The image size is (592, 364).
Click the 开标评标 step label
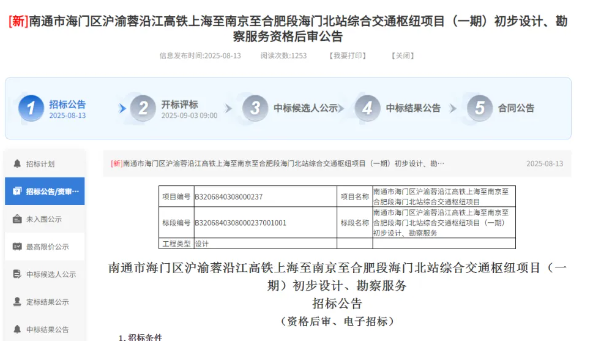(180, 104)
